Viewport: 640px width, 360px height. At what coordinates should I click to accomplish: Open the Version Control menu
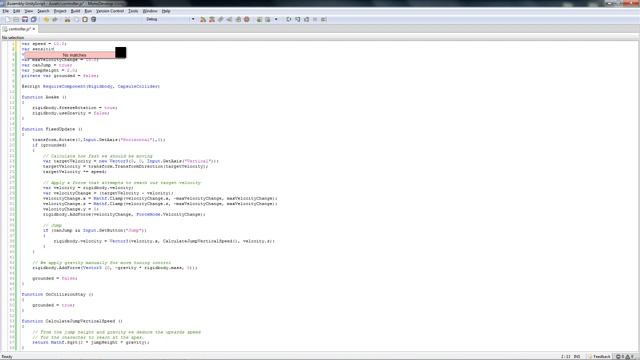110,11
